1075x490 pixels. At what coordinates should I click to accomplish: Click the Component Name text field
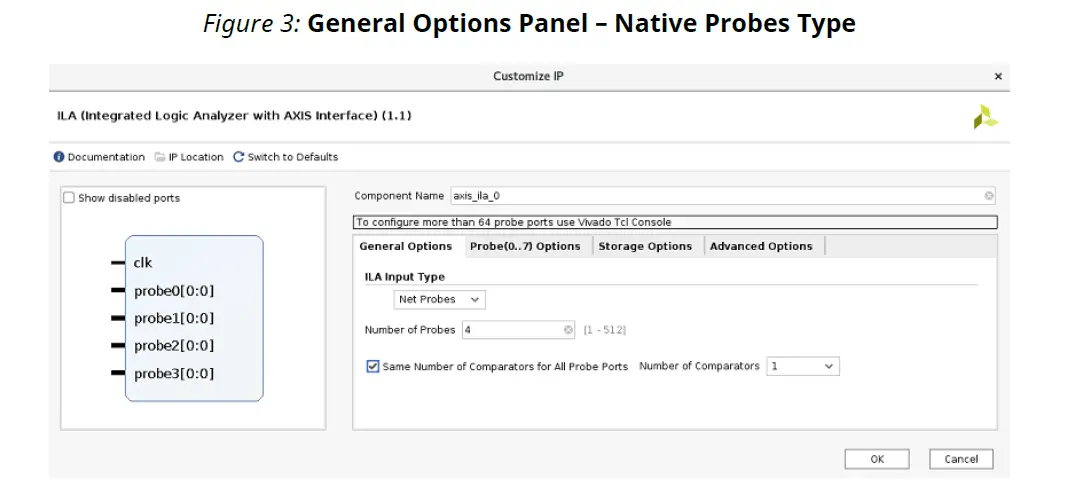[x=715, y=196]
